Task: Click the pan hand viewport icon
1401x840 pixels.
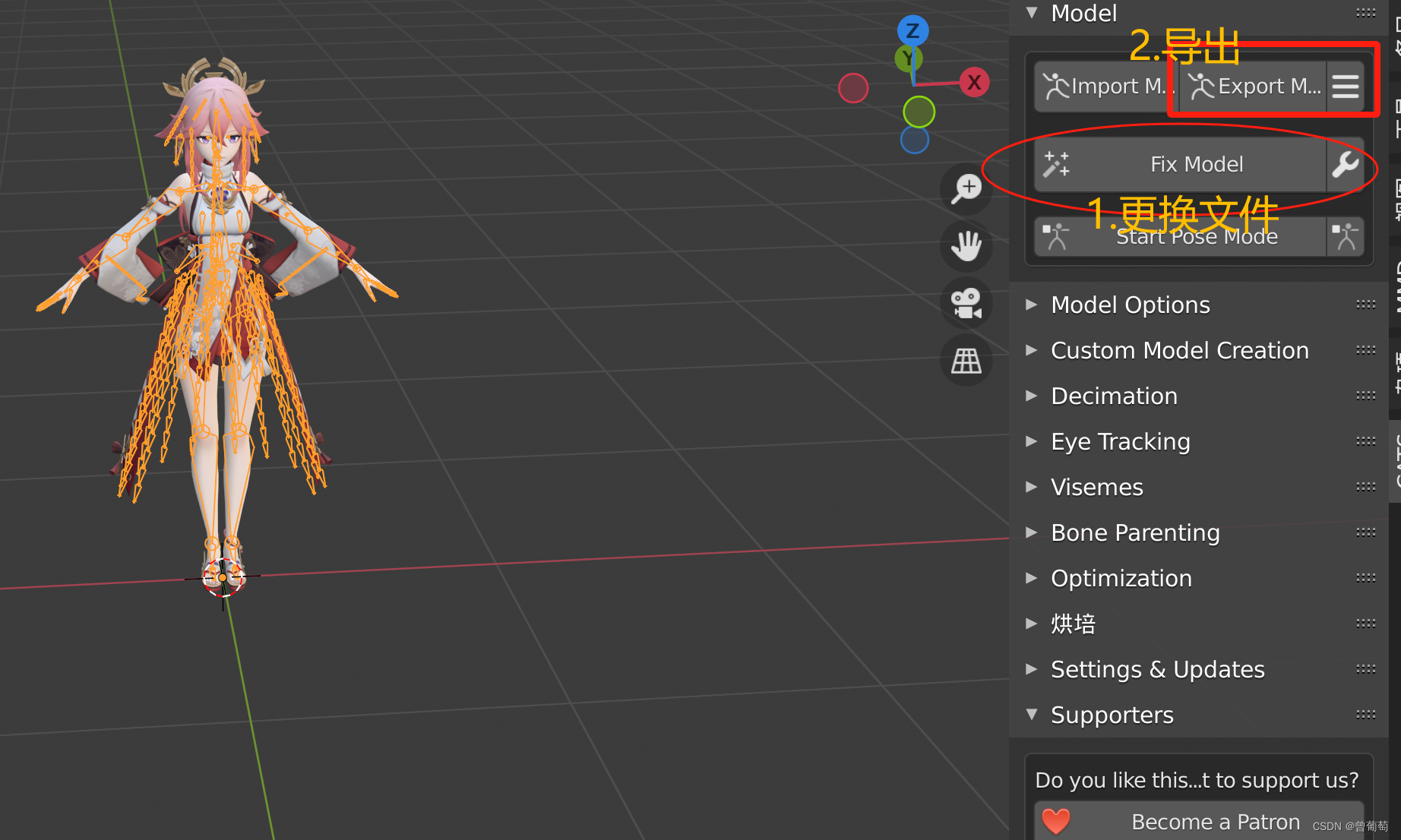Action: pos(966,246)
